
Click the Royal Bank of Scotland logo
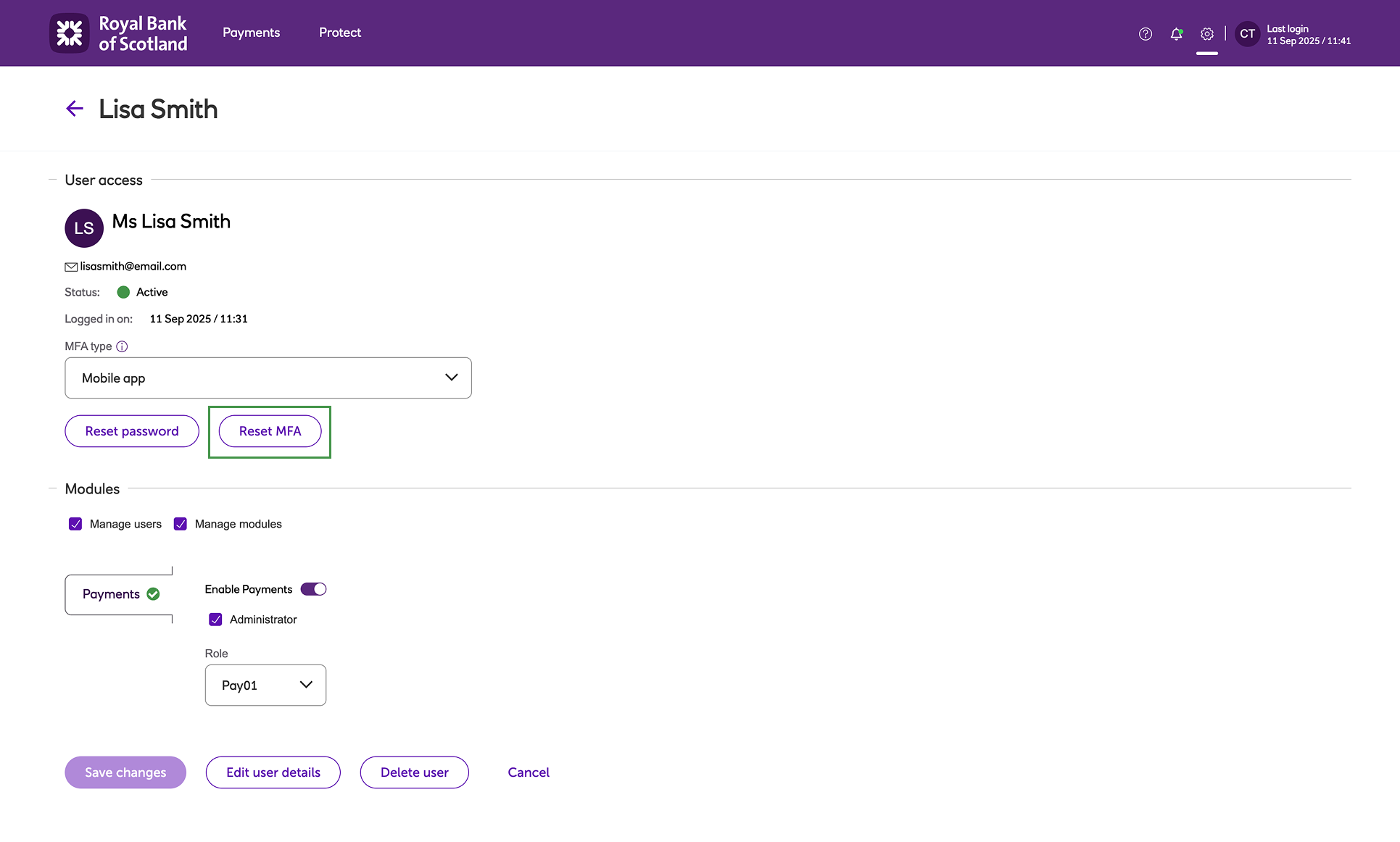coord(118,33)
